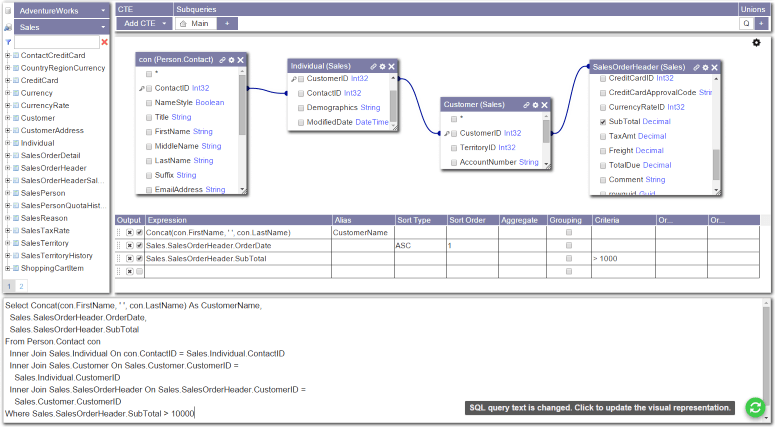Open properties gear of SalesOrderHeader (Sales) table
The width and height of the screenshot is (775, 427).
coord(705,67)
